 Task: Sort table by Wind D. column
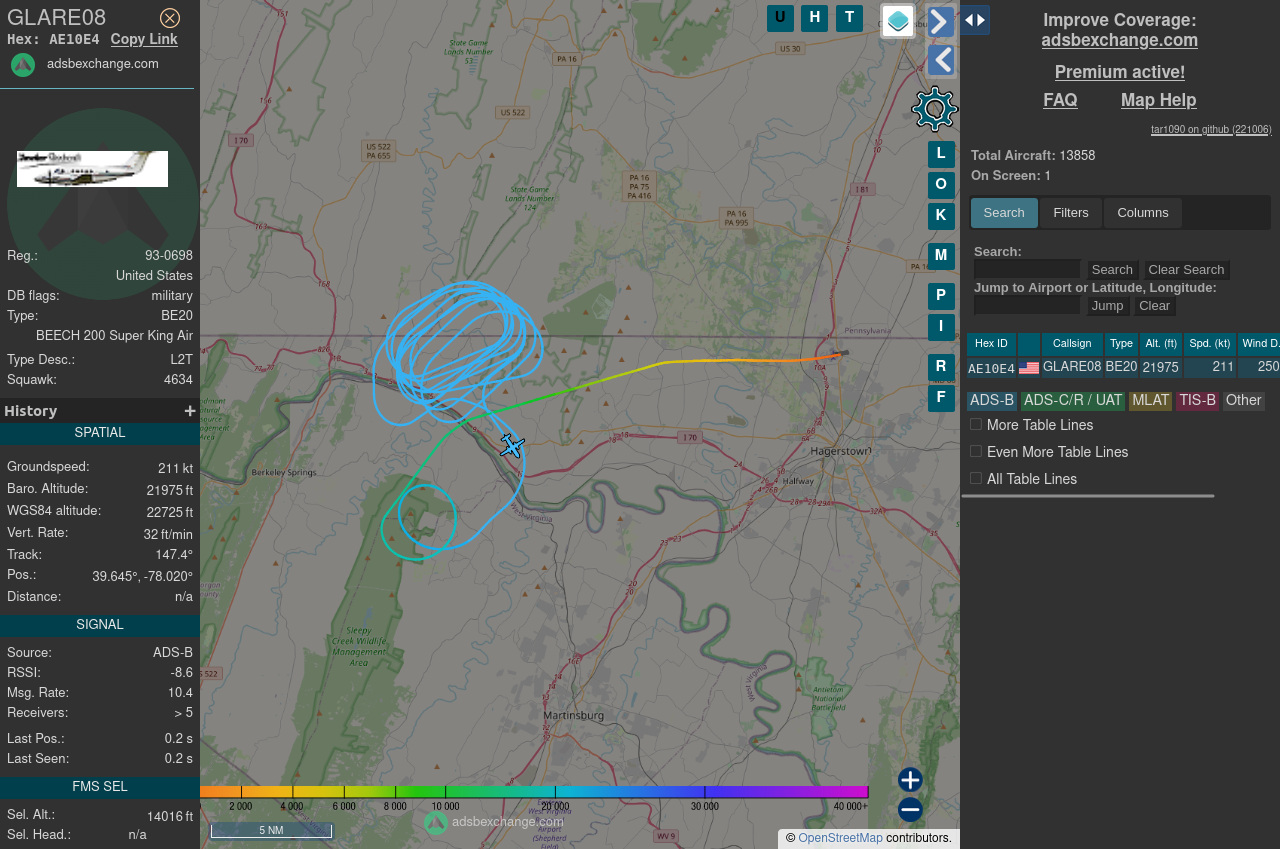(1259, 344)
